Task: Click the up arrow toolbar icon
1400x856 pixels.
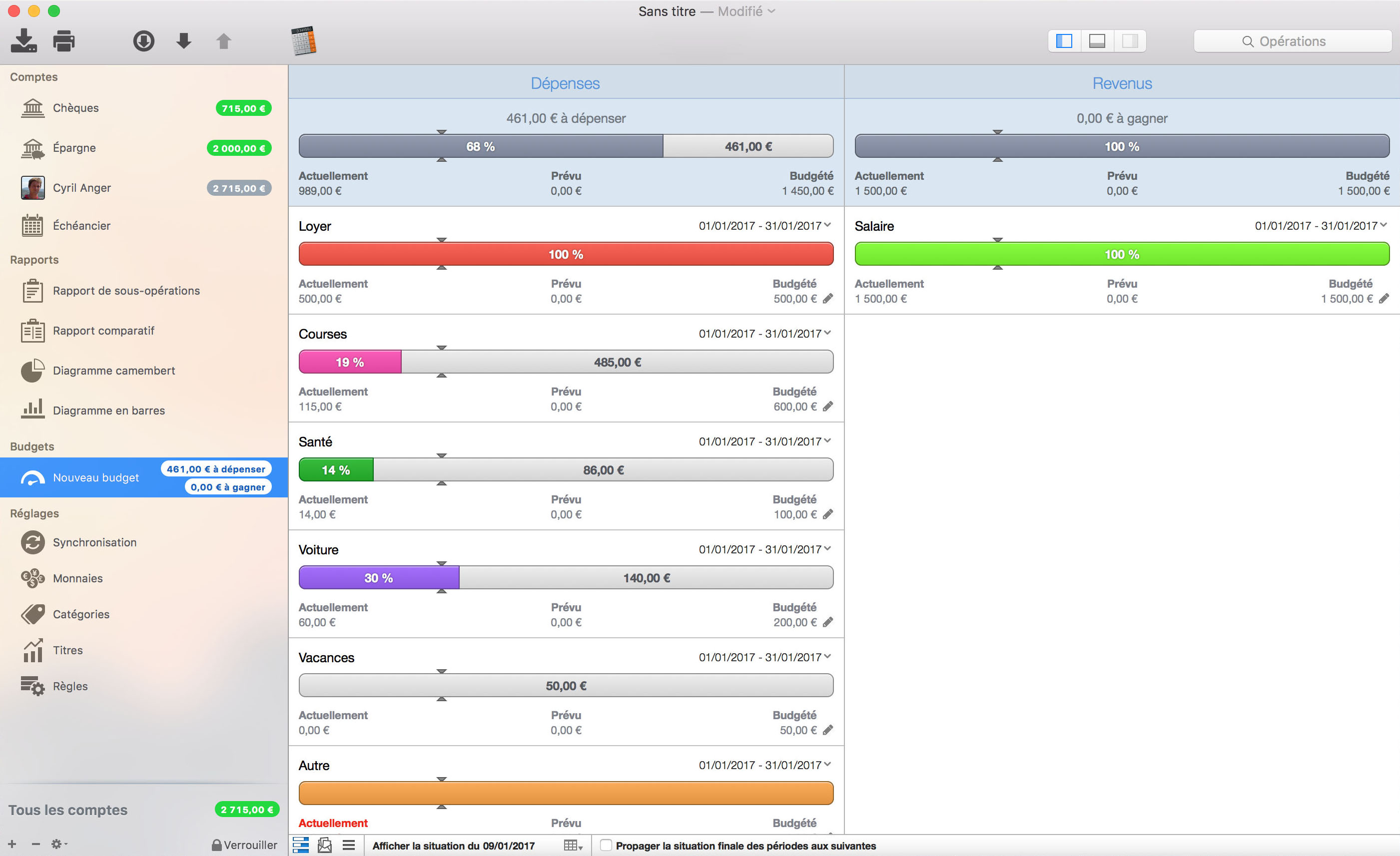Action: (224, 41)
